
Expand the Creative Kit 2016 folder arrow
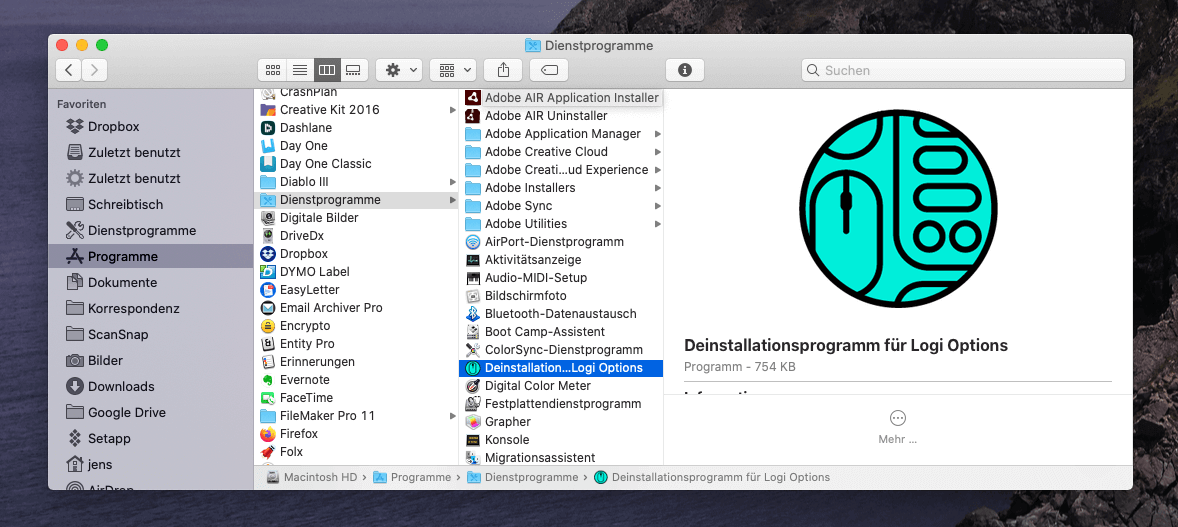pyautogui.click(x=452, y=110)
